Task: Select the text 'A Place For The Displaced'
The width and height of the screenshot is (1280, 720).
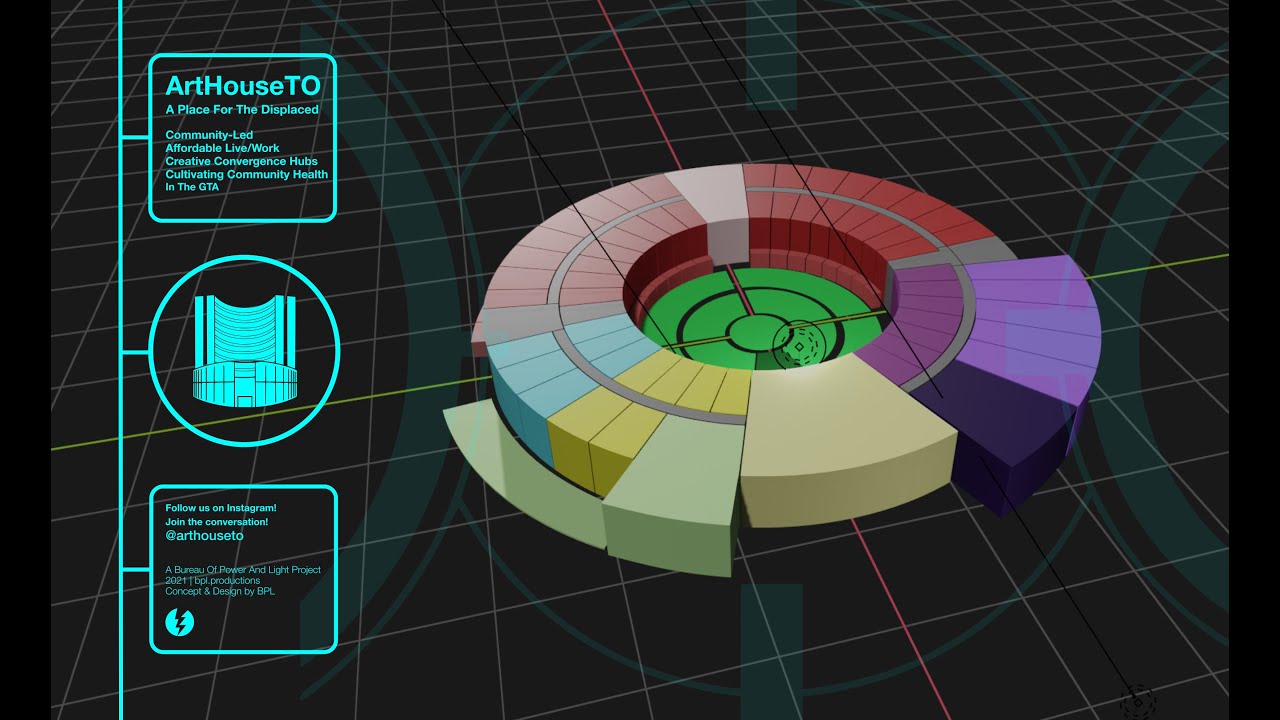Action: (x=242, y=109)
